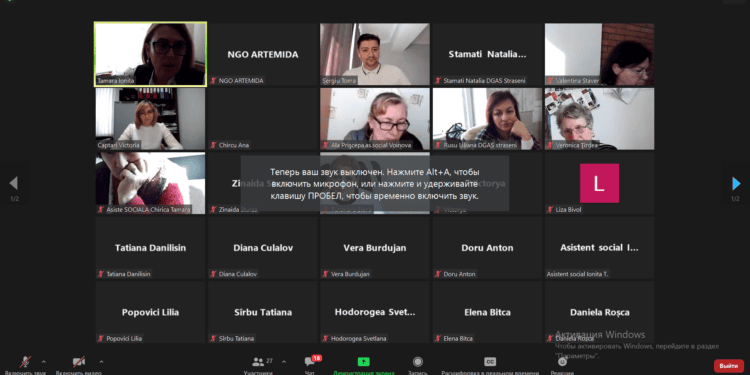This screenshot has height=375, width=750.
Task: Click the Victorya name label
Action: [454, 210]
